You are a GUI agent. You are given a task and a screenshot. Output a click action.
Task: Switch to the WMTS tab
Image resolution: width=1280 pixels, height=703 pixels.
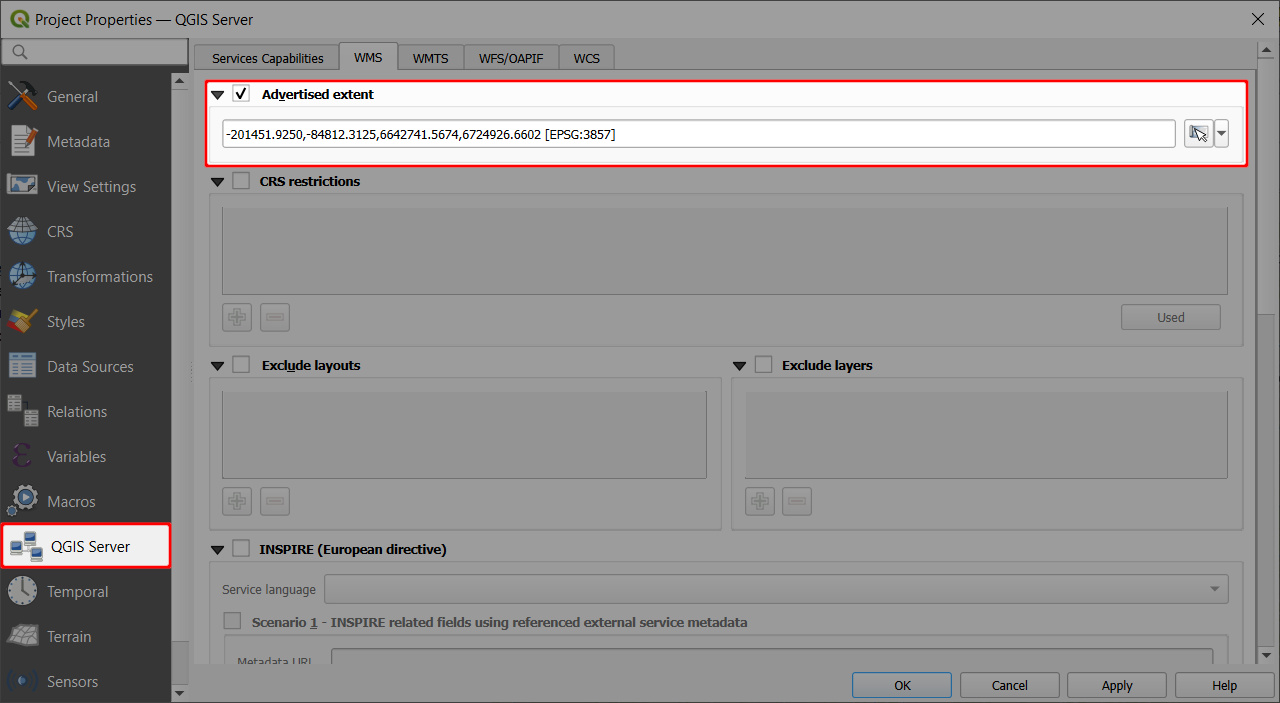tap(431, 58)
